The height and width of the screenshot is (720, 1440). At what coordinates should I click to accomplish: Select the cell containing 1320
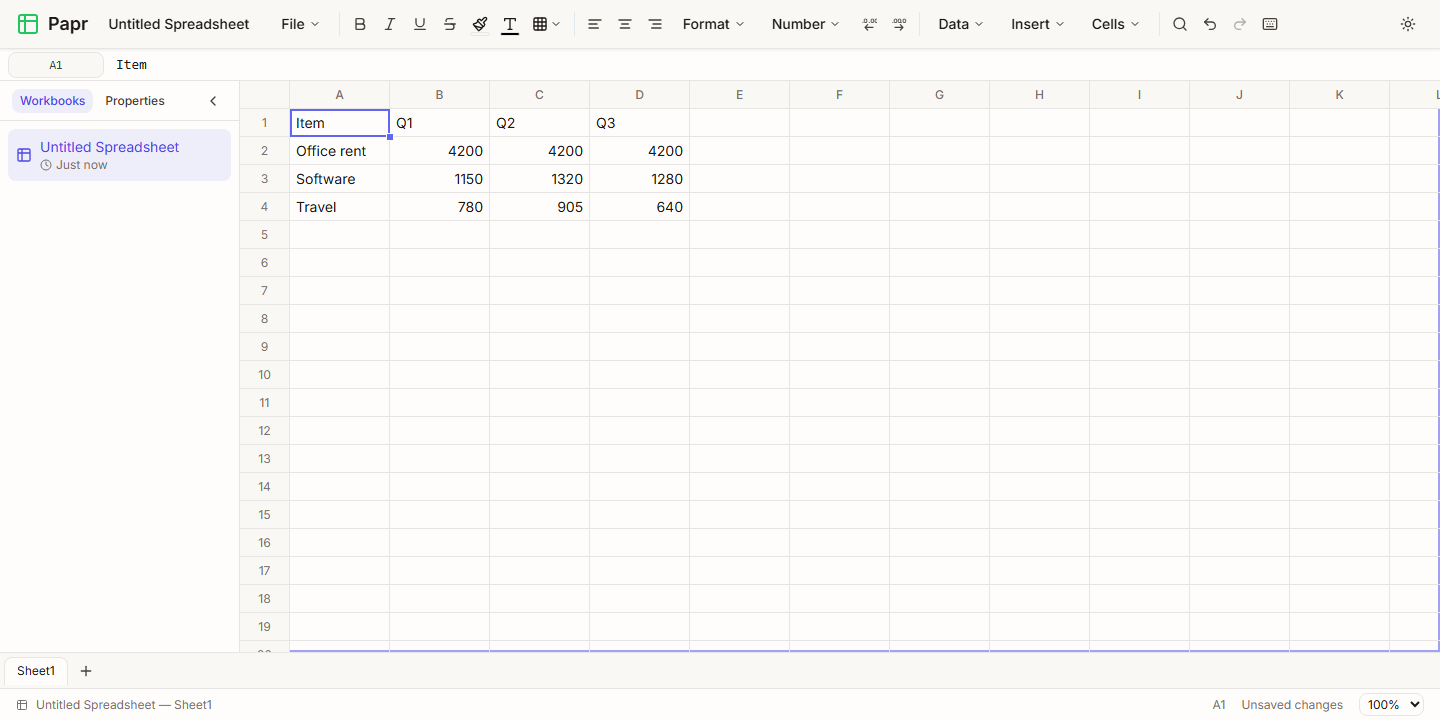point(540,179)
